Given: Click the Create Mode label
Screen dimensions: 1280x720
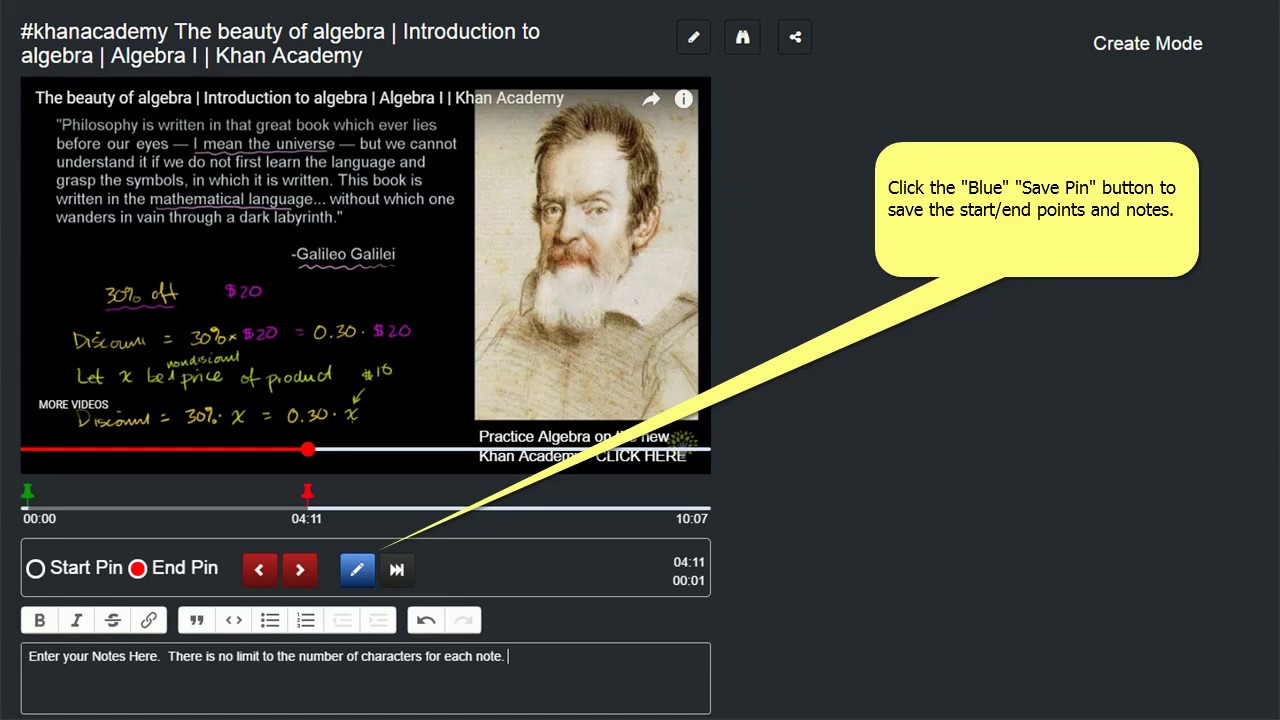Looking at the screenshot, I should point(1148,43).
